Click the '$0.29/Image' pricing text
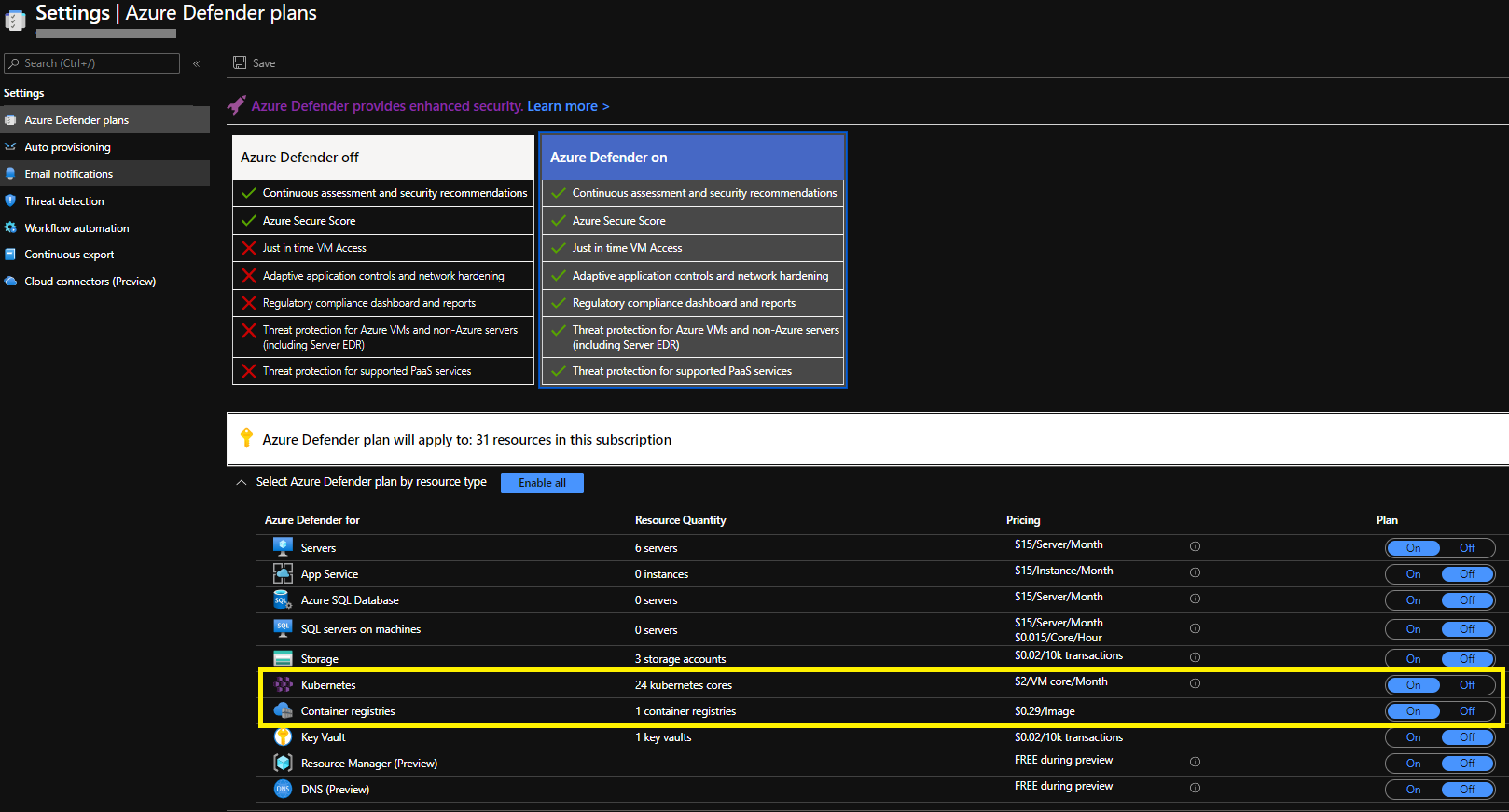The height and width of the screenshot is (812, 1509). pyautogui.click(x=1045, y=711)
